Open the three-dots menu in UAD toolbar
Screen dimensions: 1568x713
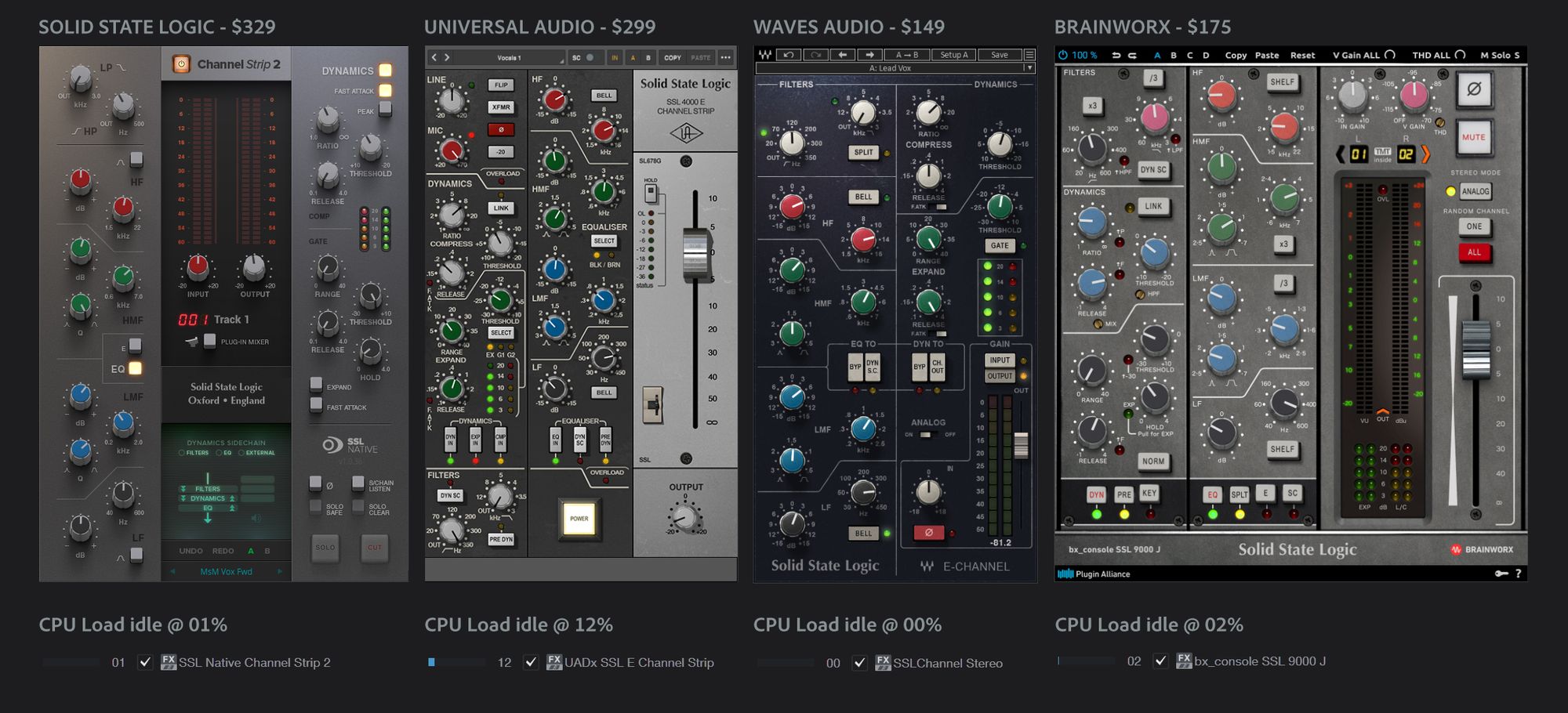(726, 57)
